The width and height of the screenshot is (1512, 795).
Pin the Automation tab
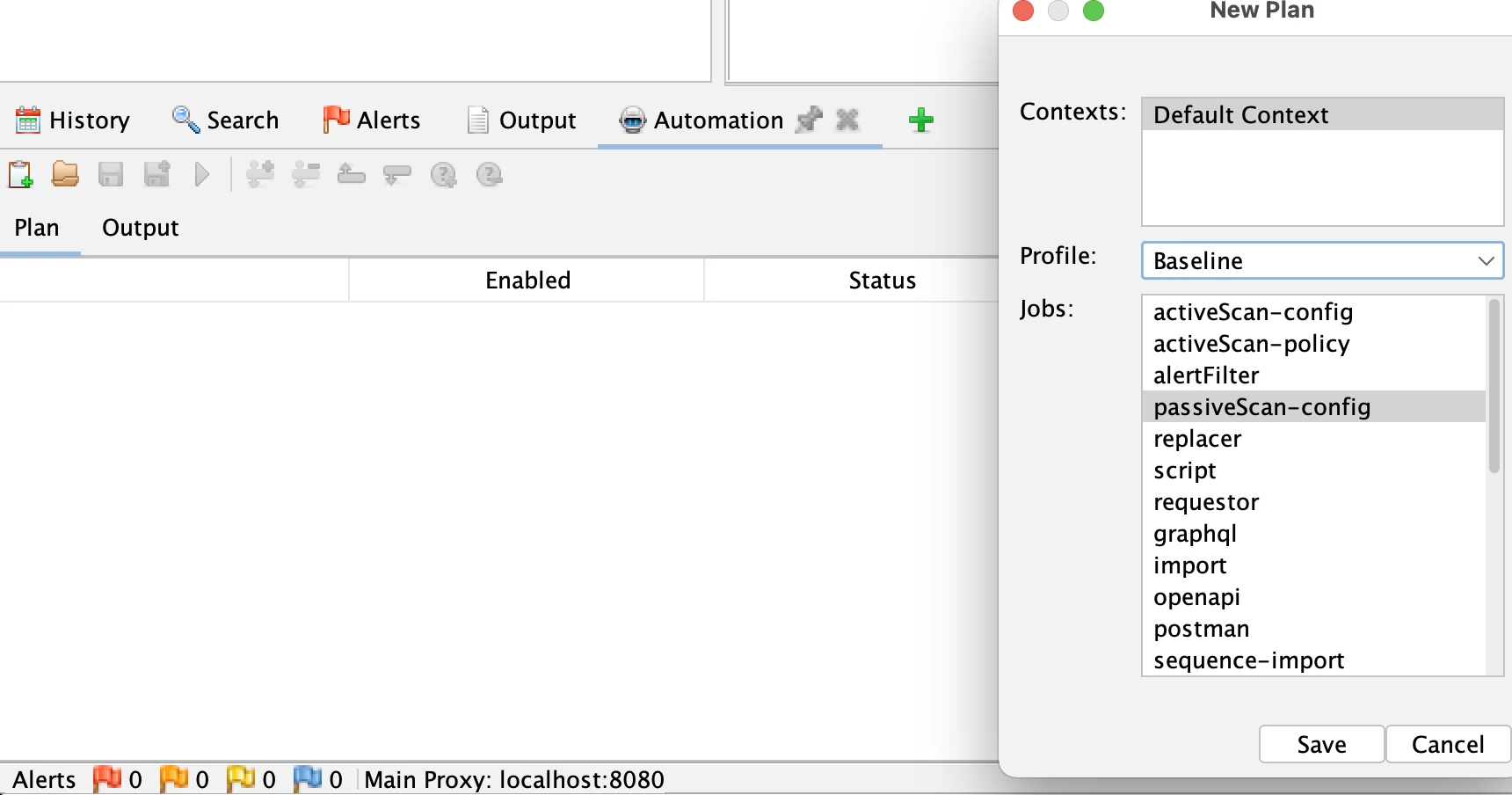[x=809, y=120]
